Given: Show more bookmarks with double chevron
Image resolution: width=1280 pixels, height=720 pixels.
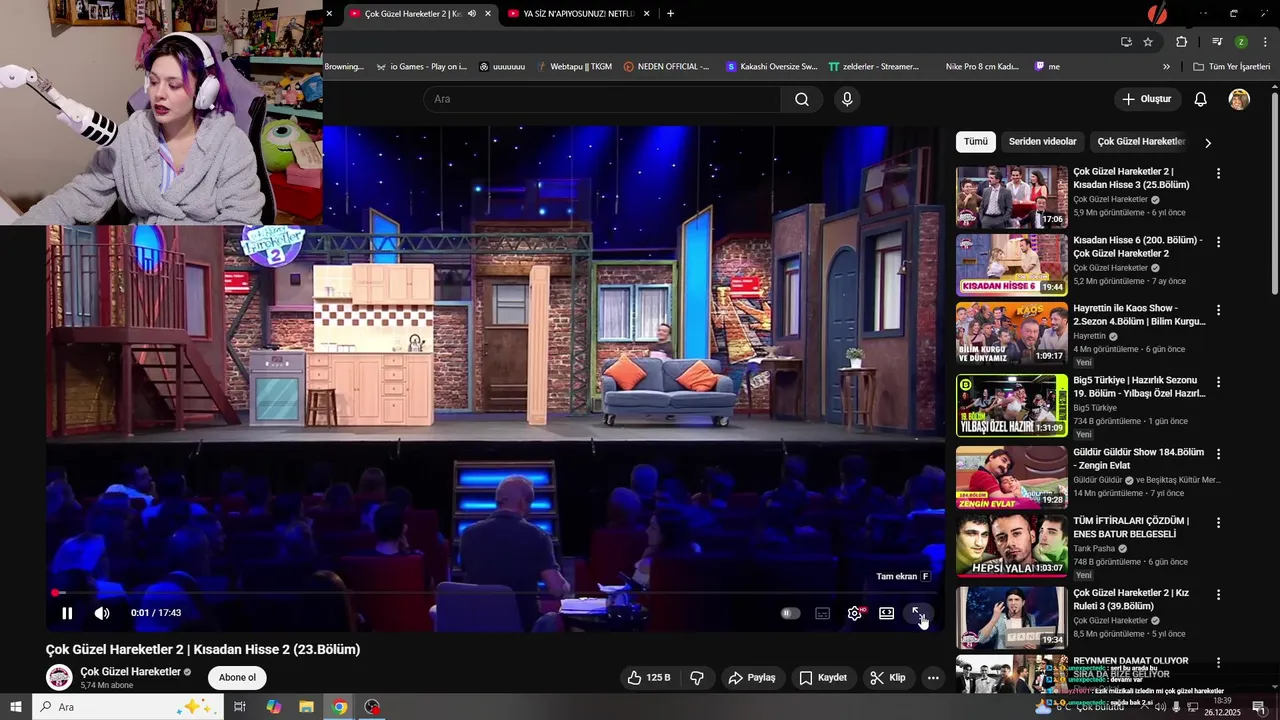Looking at the screenshot, I should pyautogui.click(x=1166, y=67).
